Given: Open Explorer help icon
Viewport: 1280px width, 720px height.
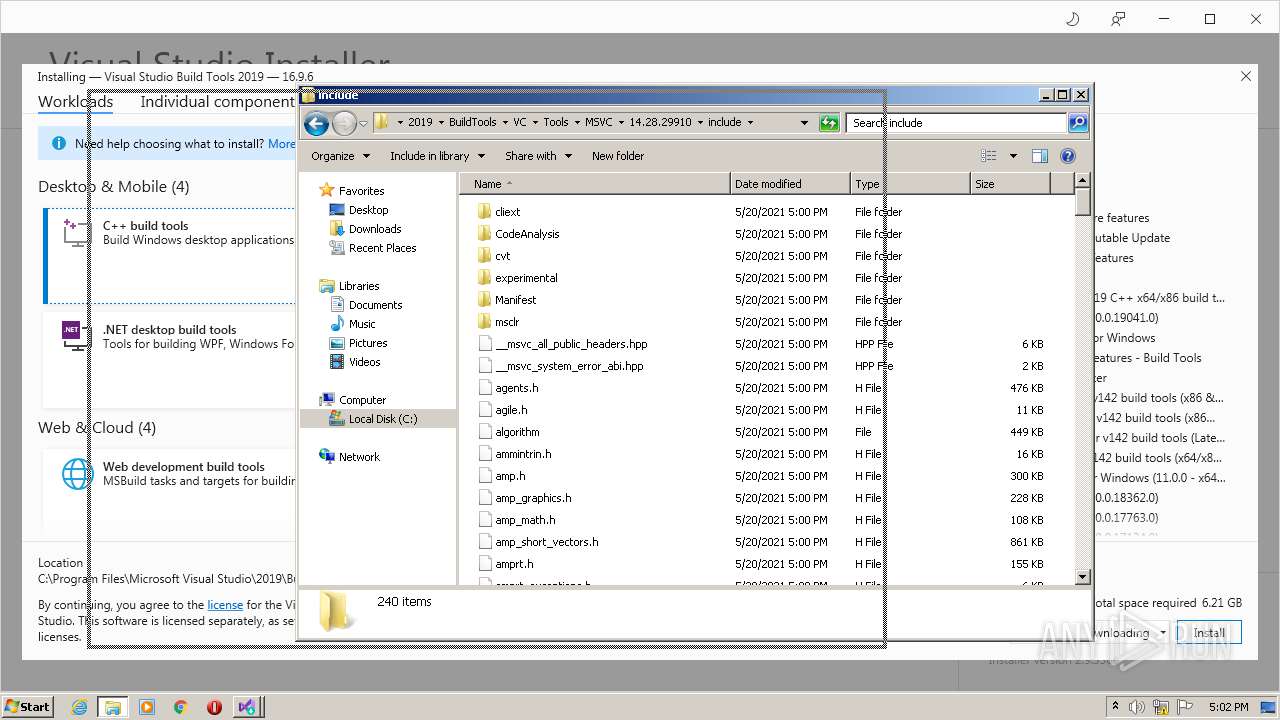Looking at the screenshot, I should pyautogui.click(x=1068, y=156).
